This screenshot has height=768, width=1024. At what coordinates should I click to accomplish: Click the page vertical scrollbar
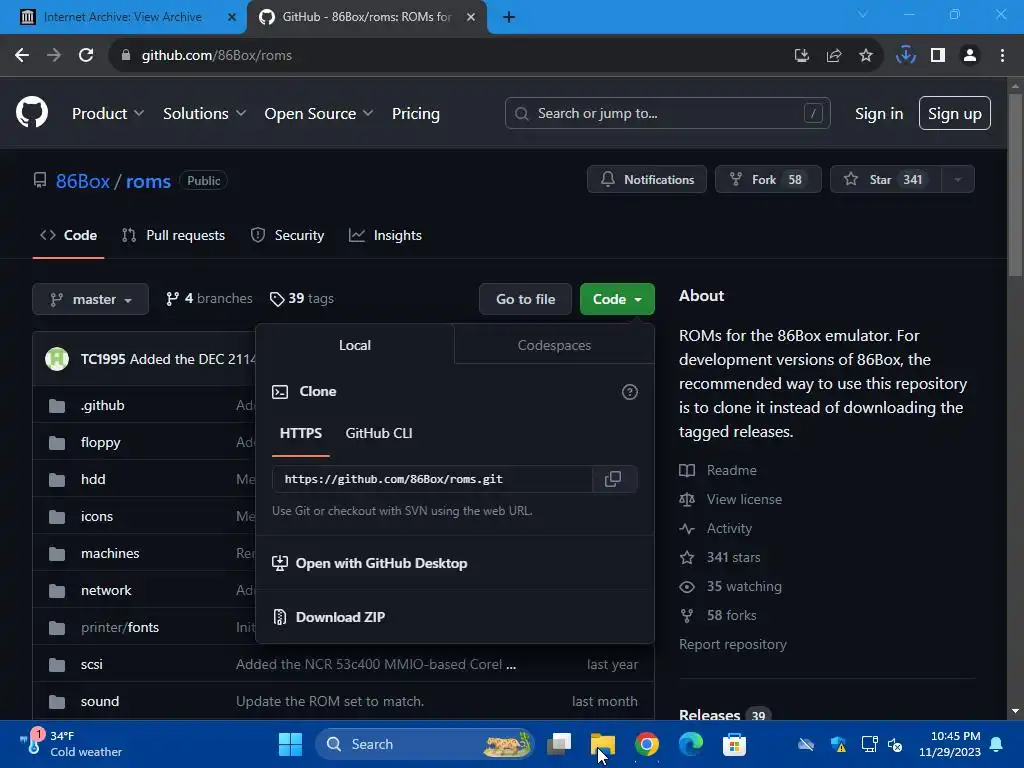point(1015,185)
